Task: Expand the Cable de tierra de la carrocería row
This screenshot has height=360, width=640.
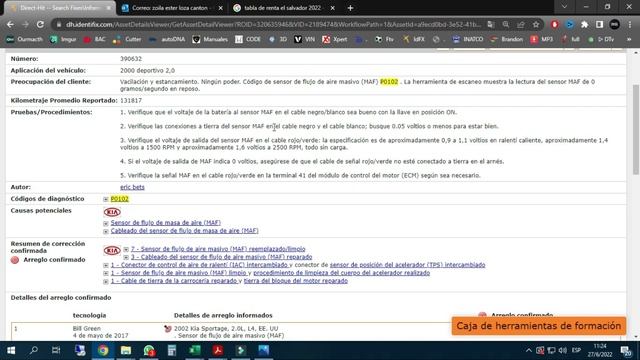Action: coord(106,282)
